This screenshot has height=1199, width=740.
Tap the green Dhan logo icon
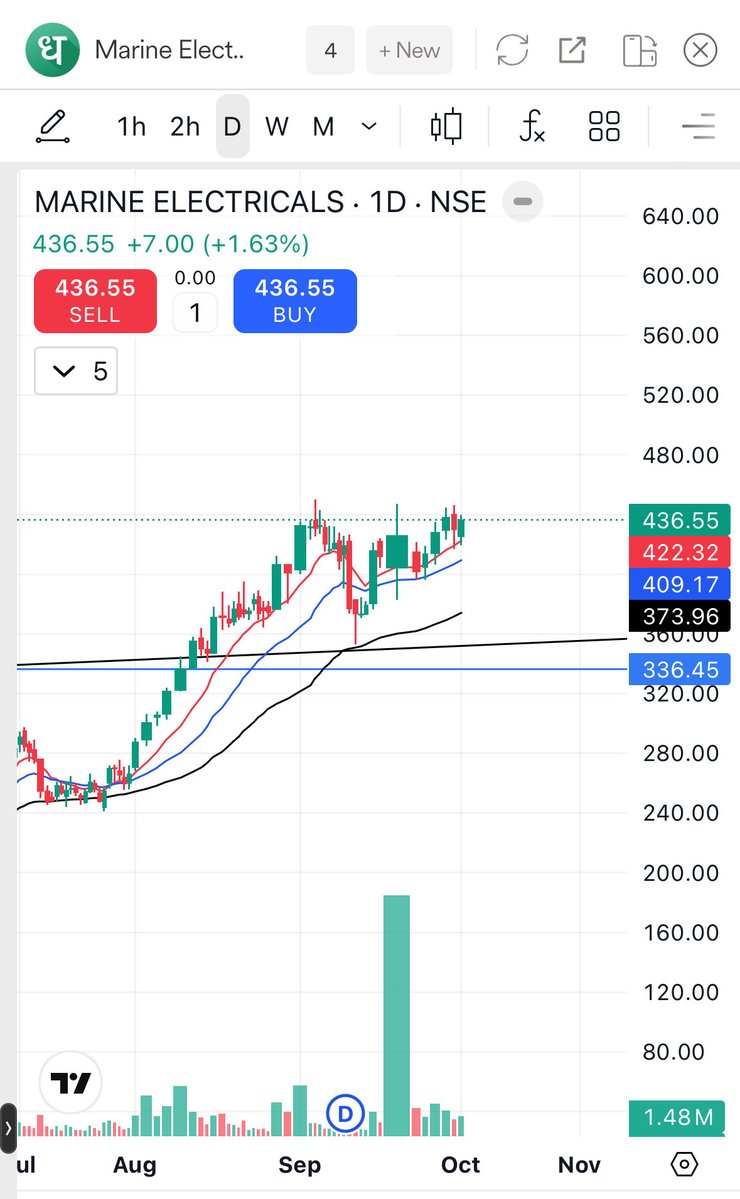[52, 50]
